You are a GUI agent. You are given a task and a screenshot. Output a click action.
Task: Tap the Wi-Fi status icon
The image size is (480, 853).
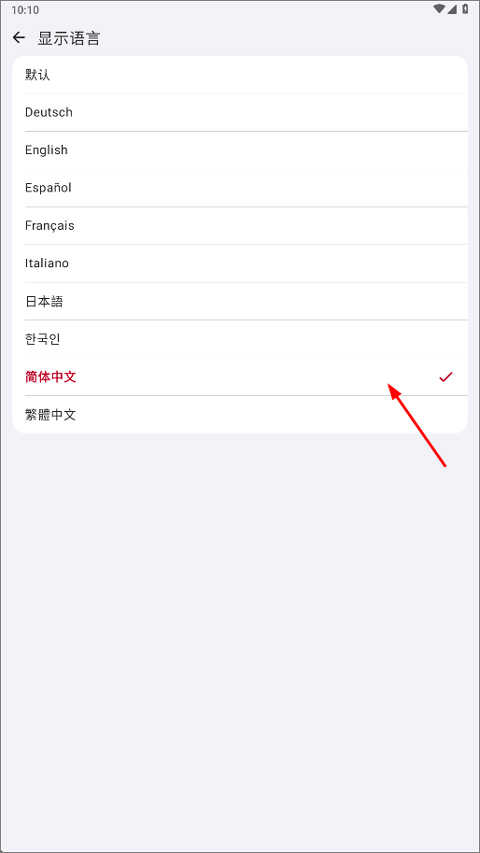tap(439, 9)
